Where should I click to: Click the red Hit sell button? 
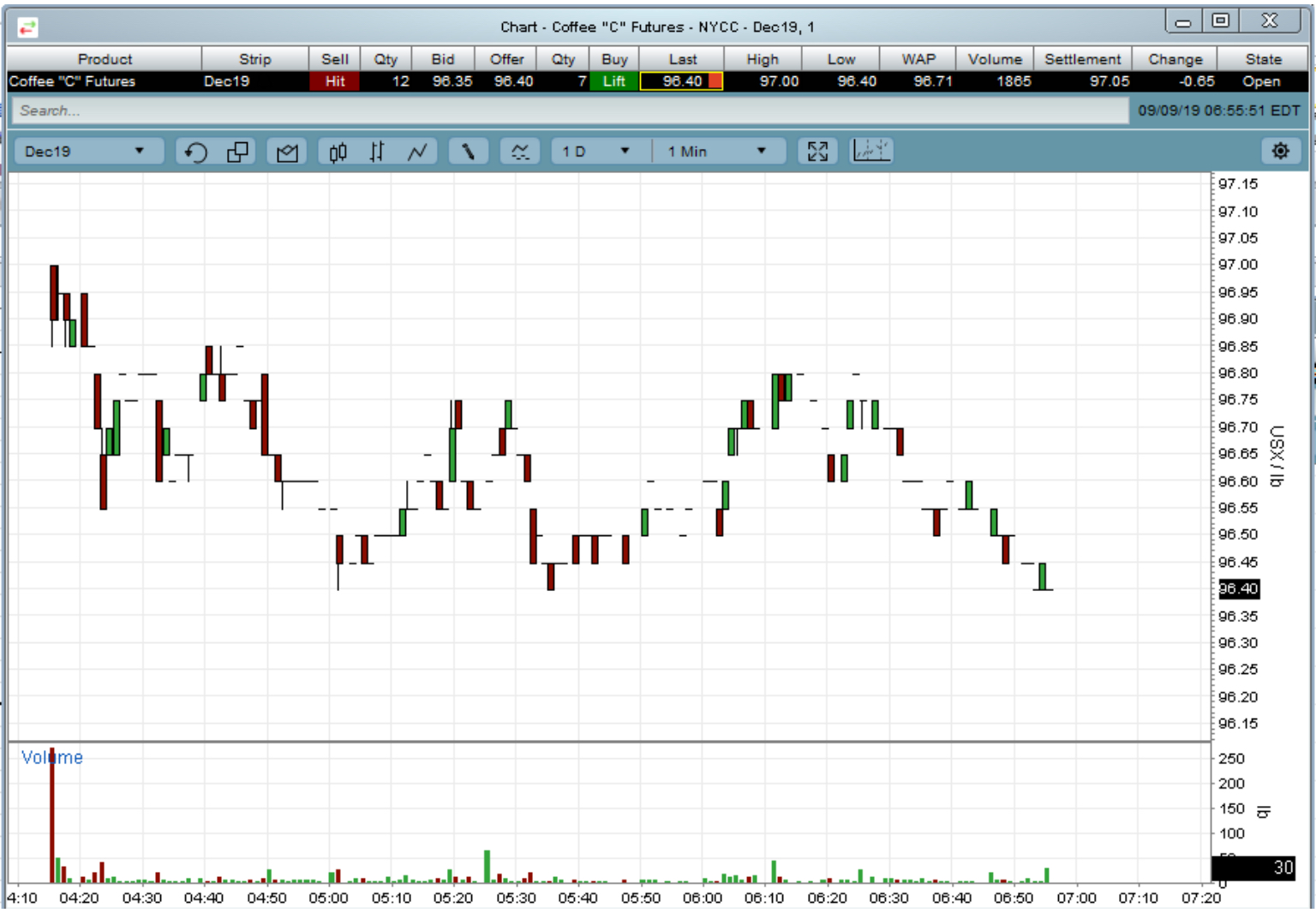pos(335,81)
